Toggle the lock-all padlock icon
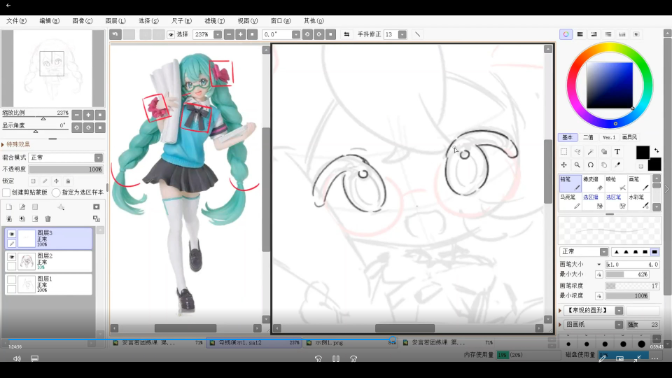Image resolution: width=672 pixels, height=379 pixels. [68, 181]
